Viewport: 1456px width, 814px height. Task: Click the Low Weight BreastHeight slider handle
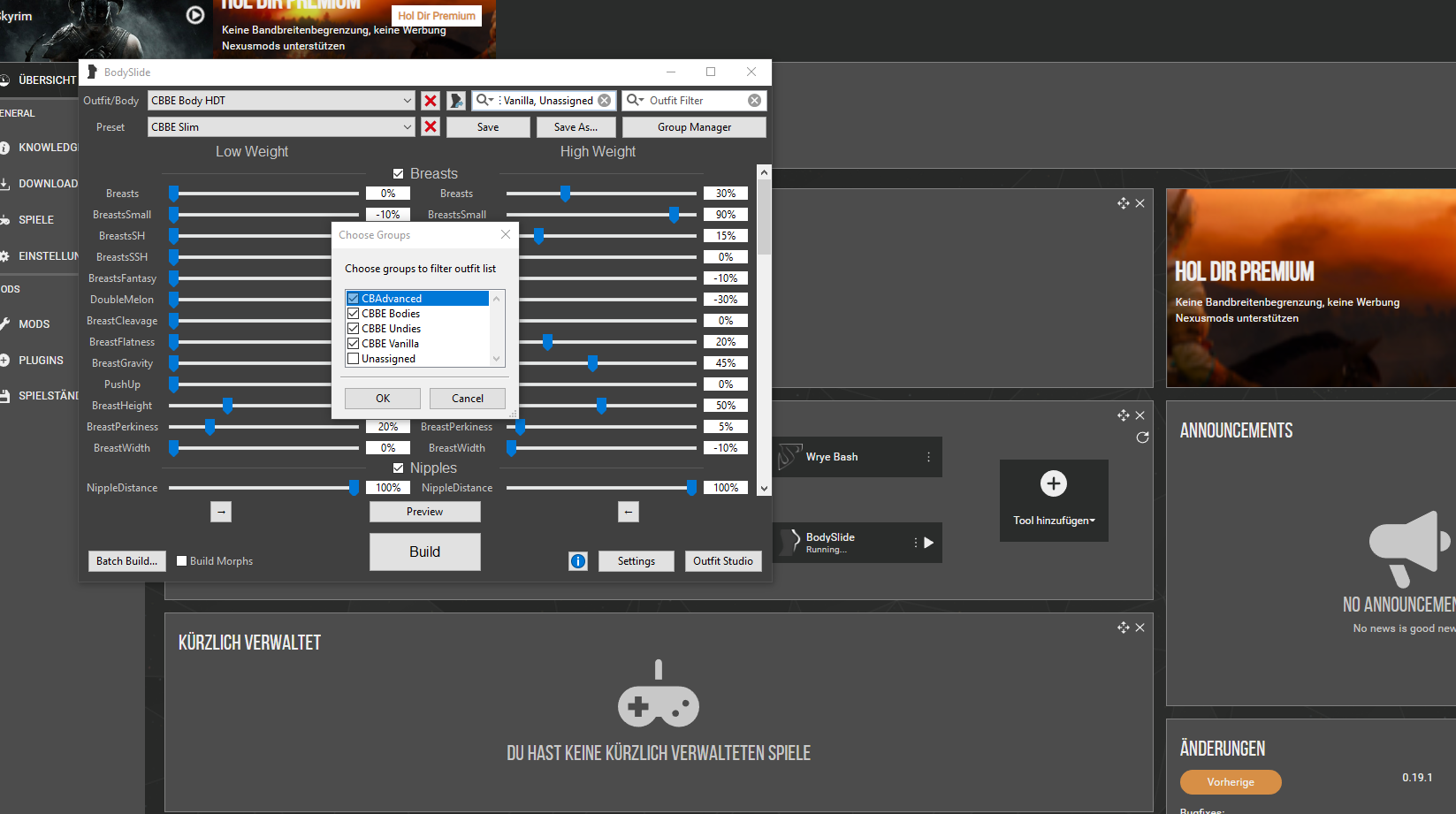[x=227, y=406]
